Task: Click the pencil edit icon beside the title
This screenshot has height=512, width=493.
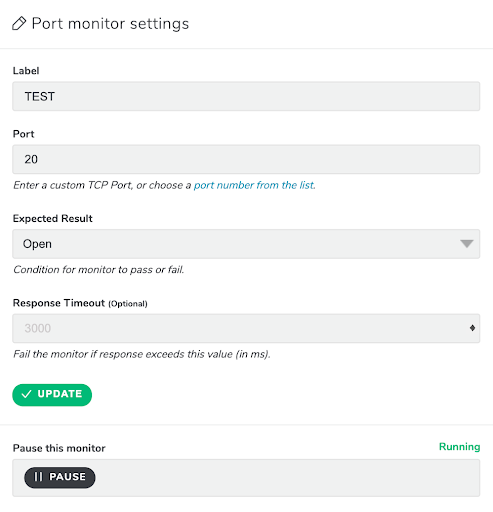Action: point(19,23)
